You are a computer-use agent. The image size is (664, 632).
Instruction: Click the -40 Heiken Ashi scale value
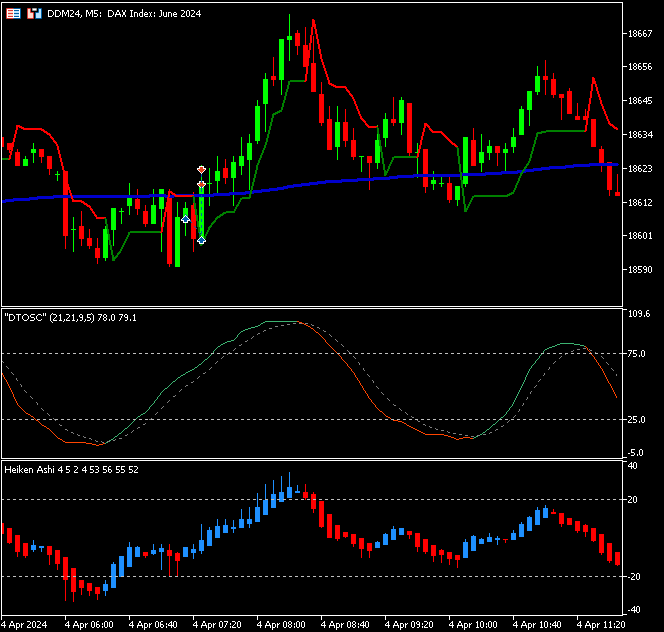634,610
